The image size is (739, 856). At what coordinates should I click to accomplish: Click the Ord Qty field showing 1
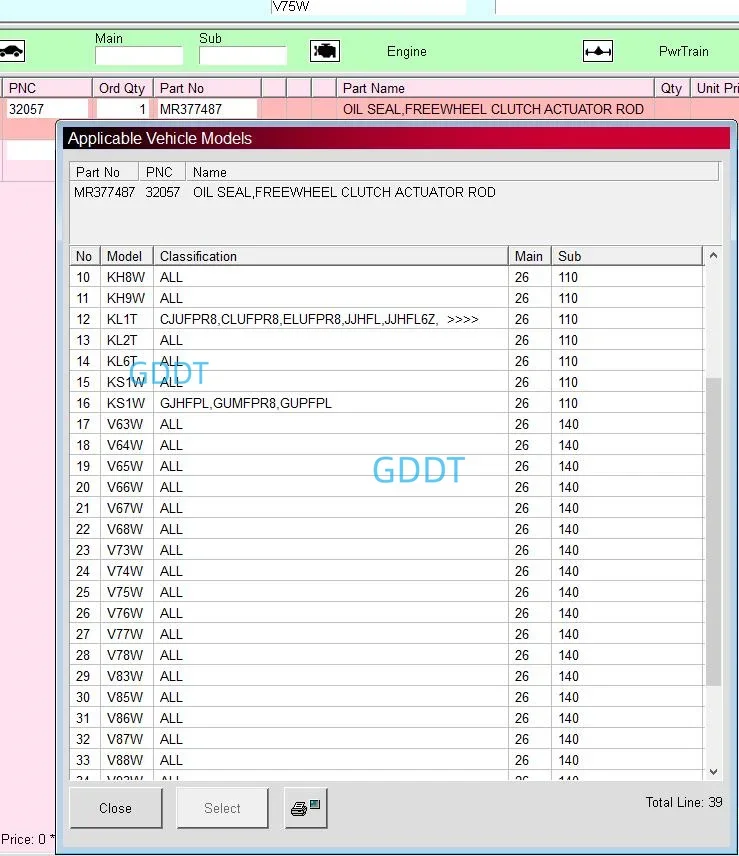122,109
